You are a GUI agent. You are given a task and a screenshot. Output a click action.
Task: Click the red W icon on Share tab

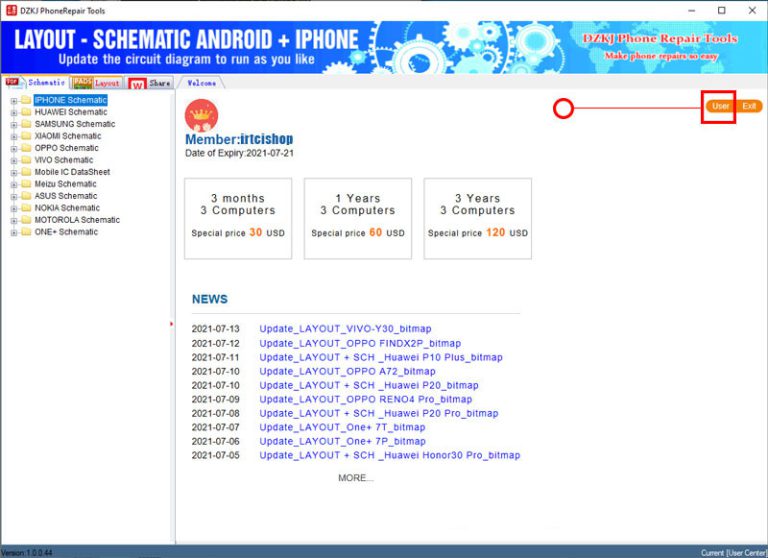click(x=138, y=84)
